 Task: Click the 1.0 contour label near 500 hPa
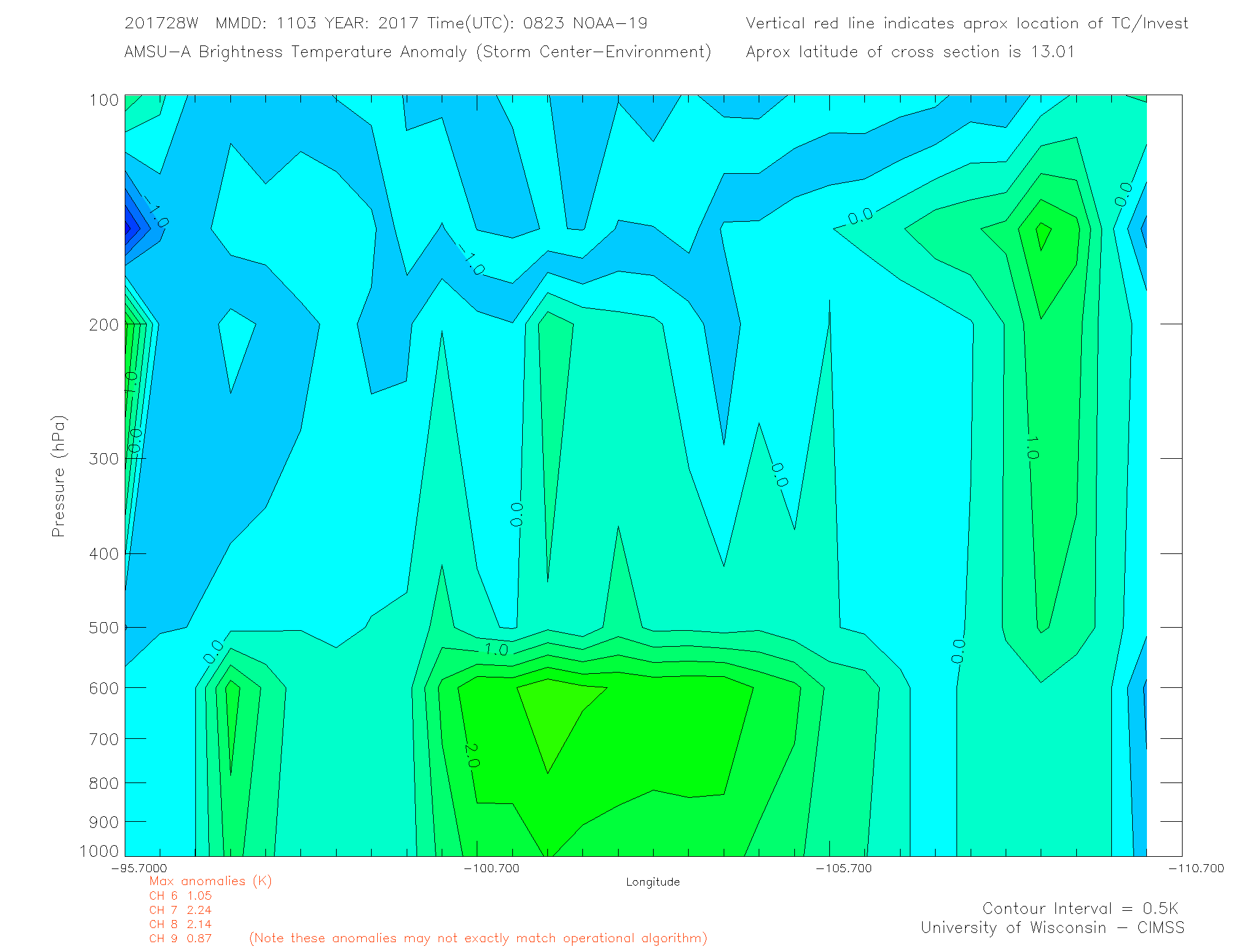point(496,649)
